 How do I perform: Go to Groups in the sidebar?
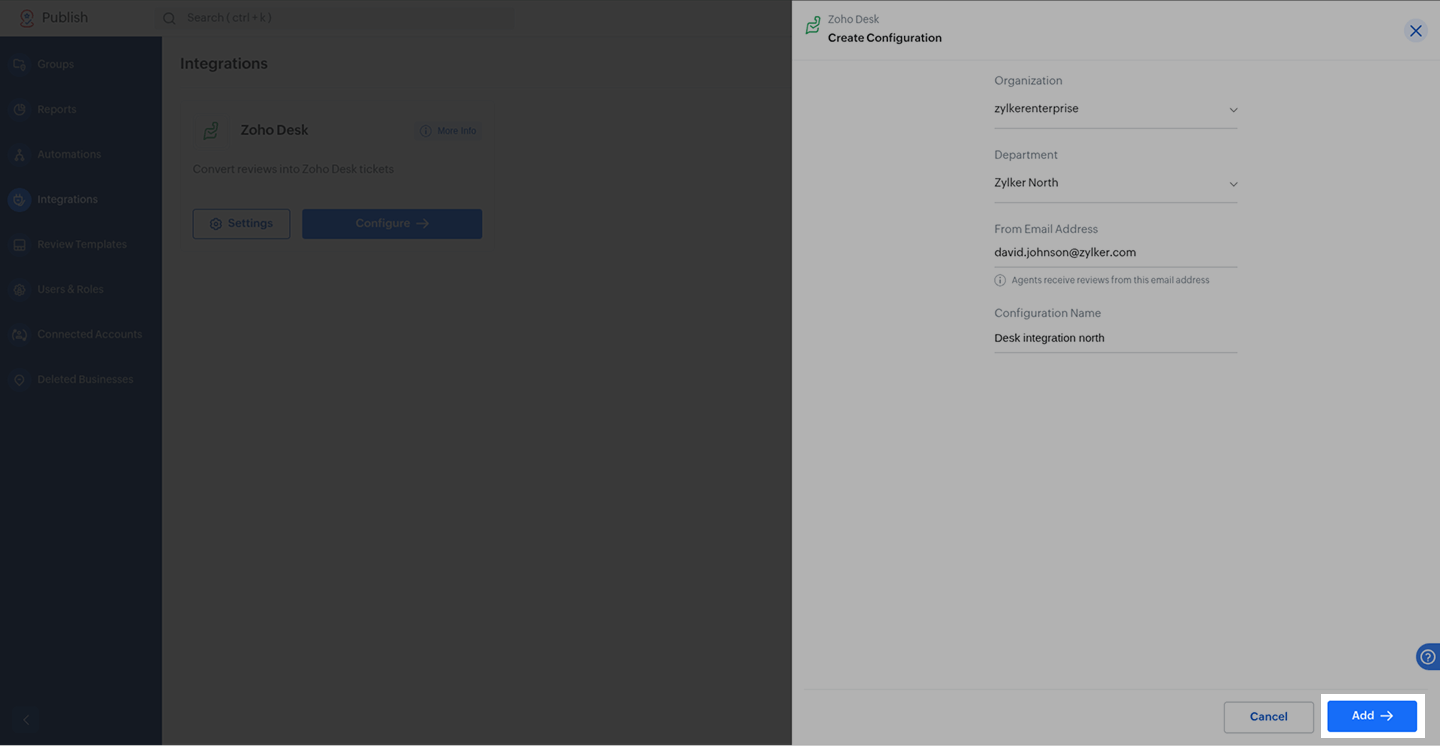[x=56, y=64]
